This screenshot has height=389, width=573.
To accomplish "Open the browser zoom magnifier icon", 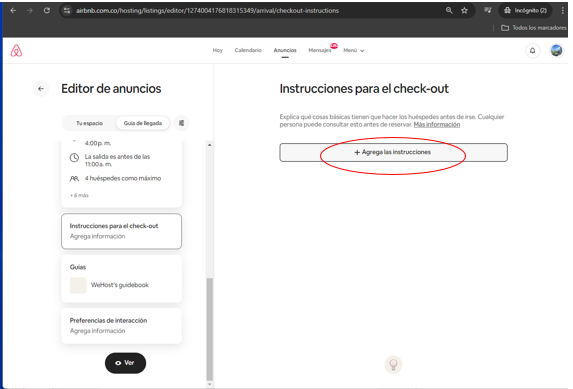I will [449, 11].
